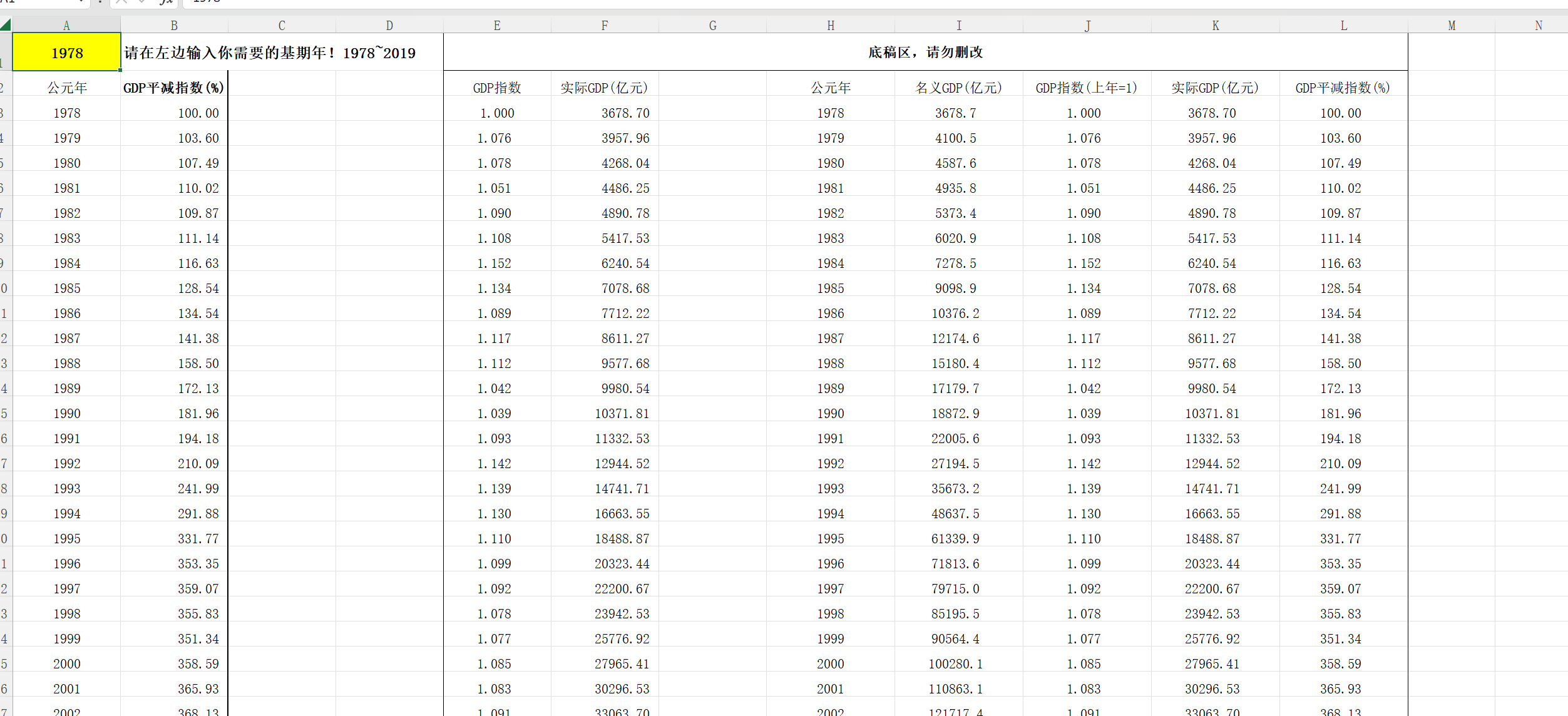
Task: Select the 实际GDP(亿元) header in column F
Action: point(604,88)
